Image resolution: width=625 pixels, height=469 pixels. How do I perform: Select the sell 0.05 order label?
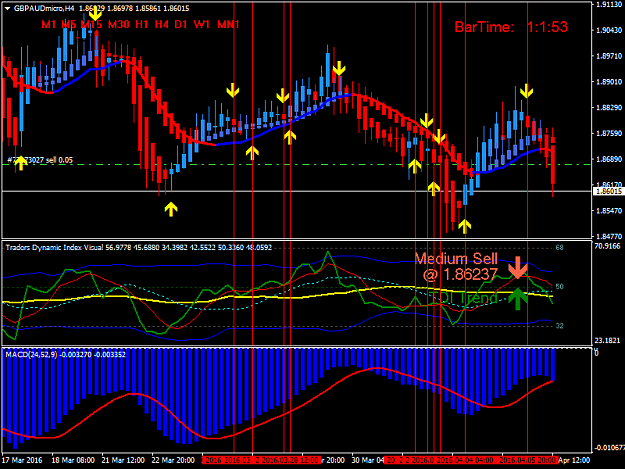click(40, 160)
